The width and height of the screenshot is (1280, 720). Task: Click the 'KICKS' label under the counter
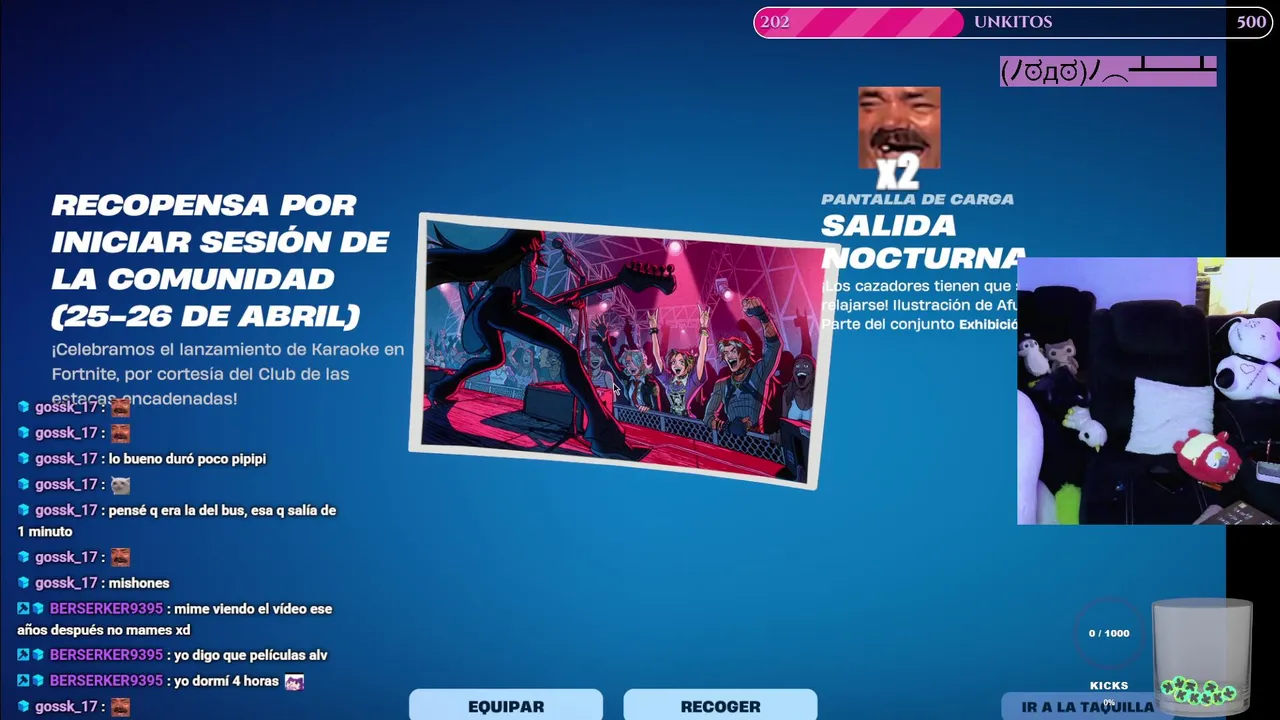coord(1109,686)
